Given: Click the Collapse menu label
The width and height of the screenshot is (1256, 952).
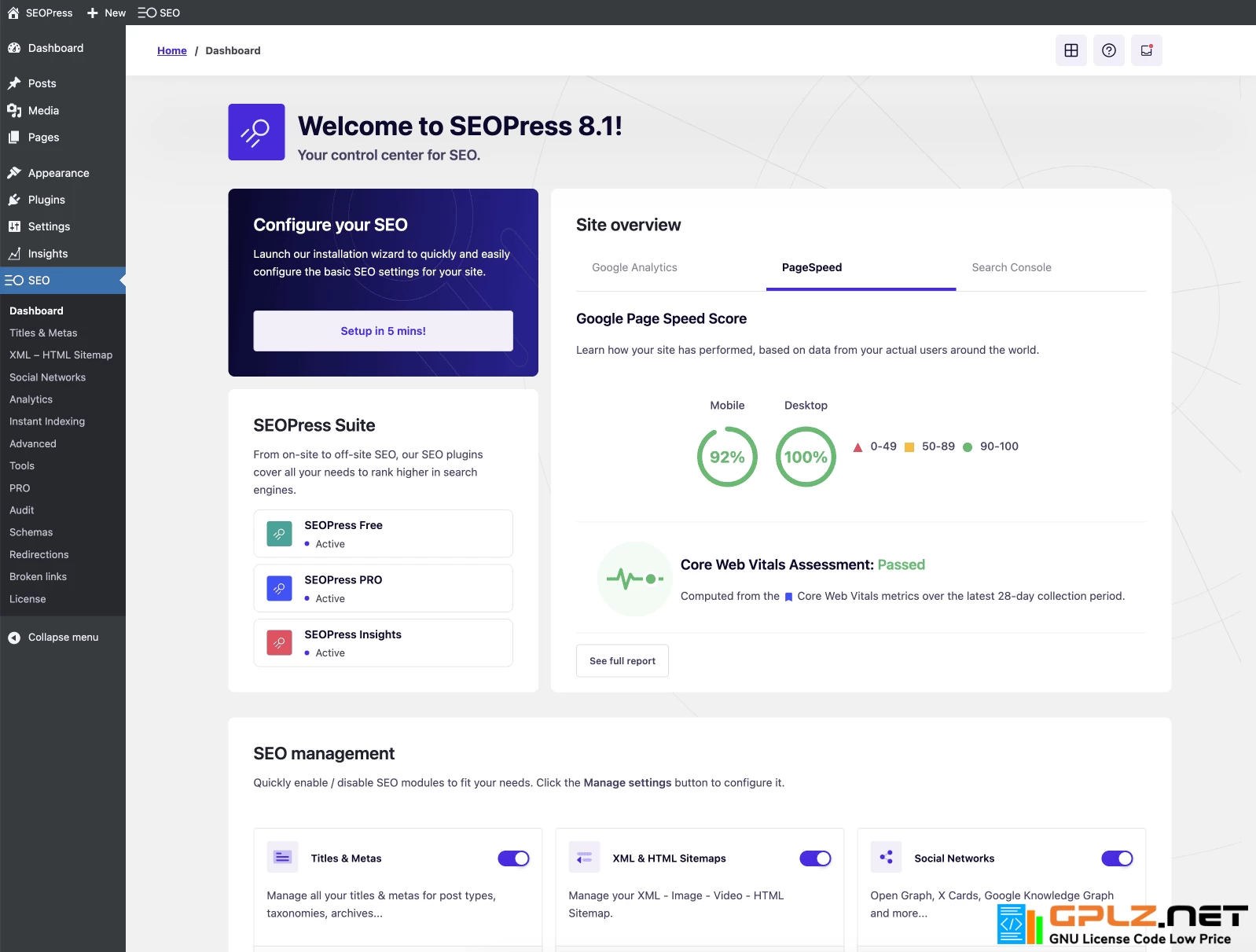Looking at the screenshot, I should tap(64, 638).
